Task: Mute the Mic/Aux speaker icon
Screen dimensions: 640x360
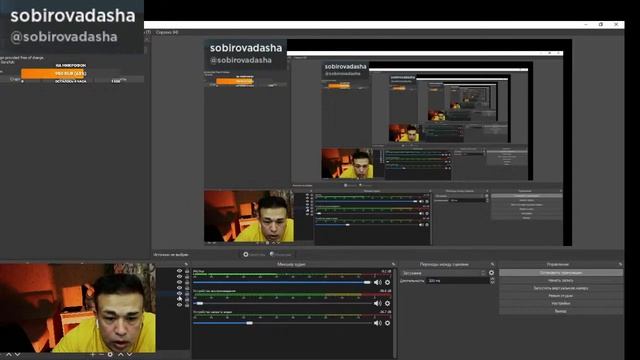Action: 378,282
